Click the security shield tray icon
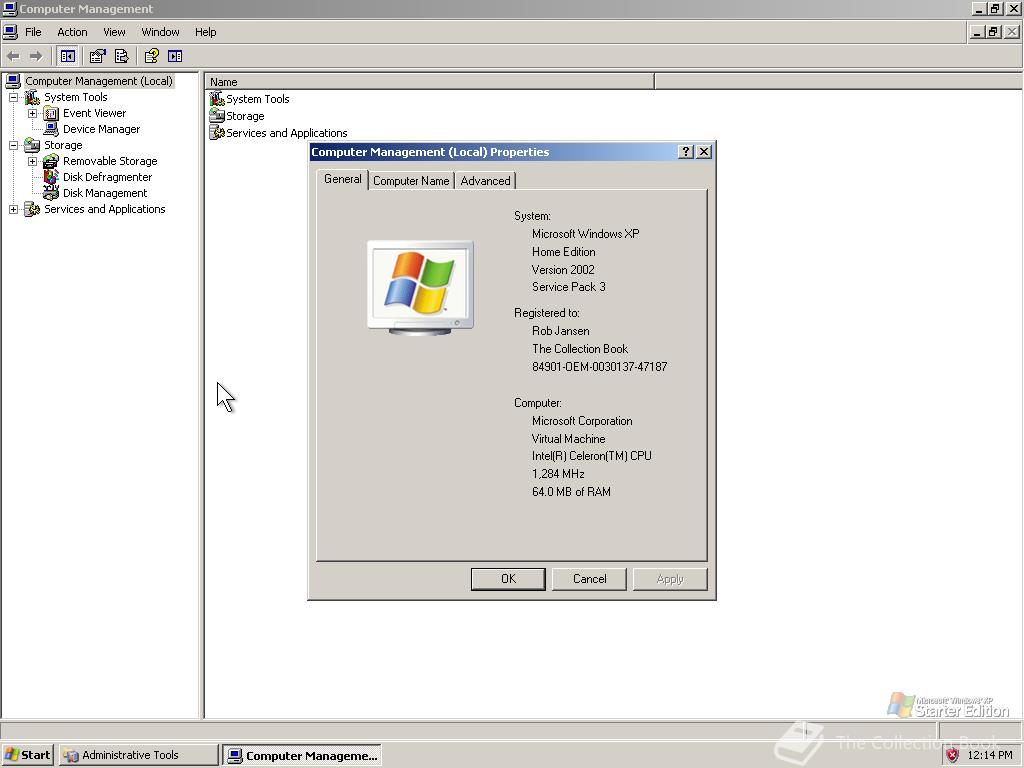The image size is (1024, 768). coord(952,755)
